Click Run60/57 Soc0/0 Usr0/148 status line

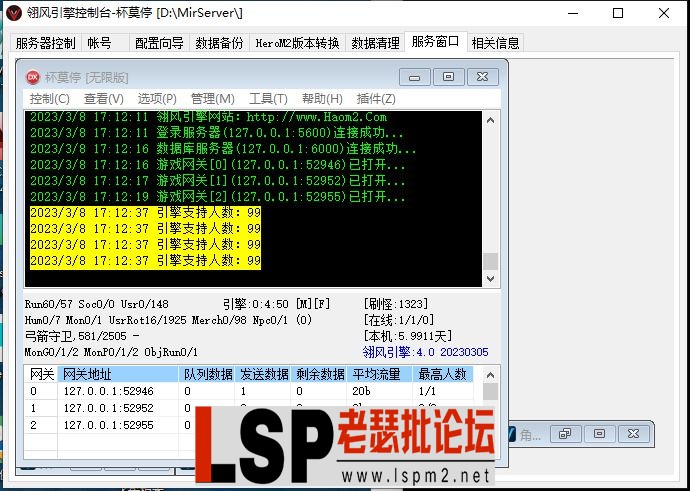[x=96, y=304]
